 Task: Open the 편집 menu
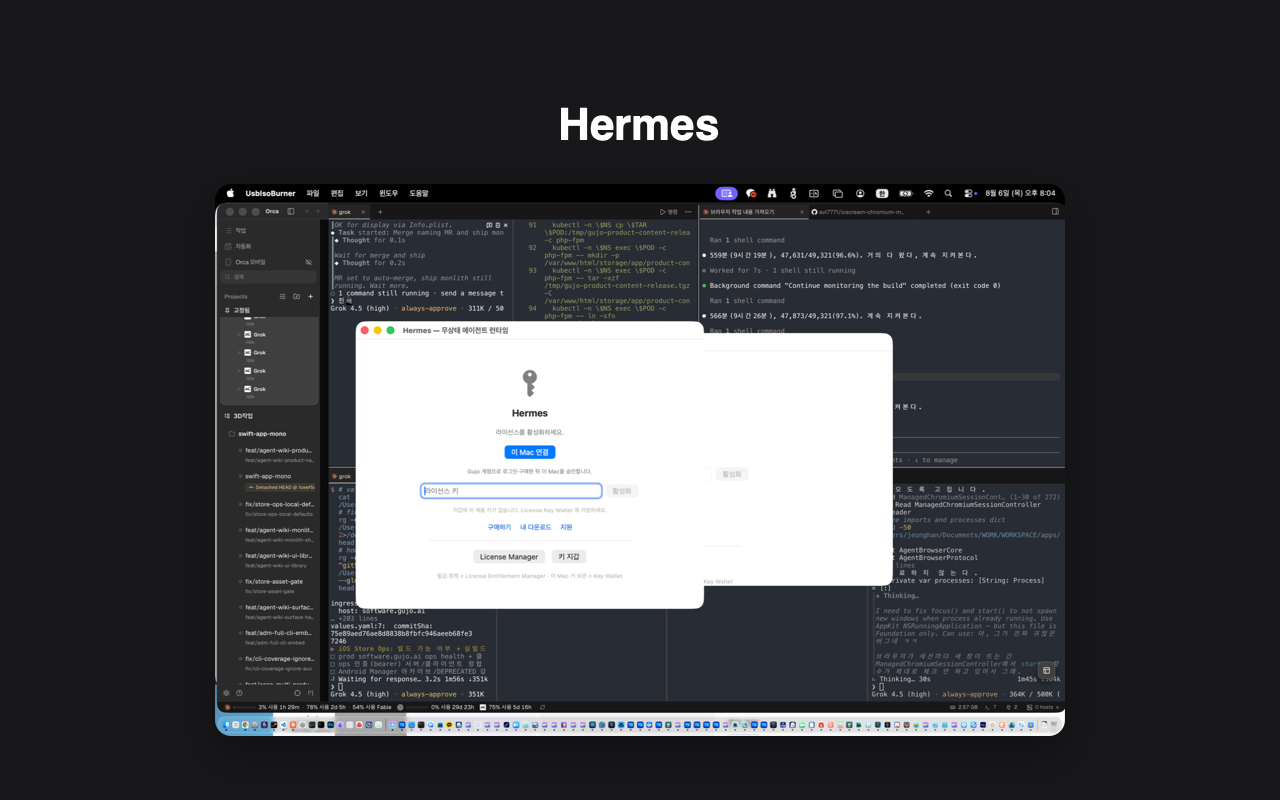(x=337, y=193)
